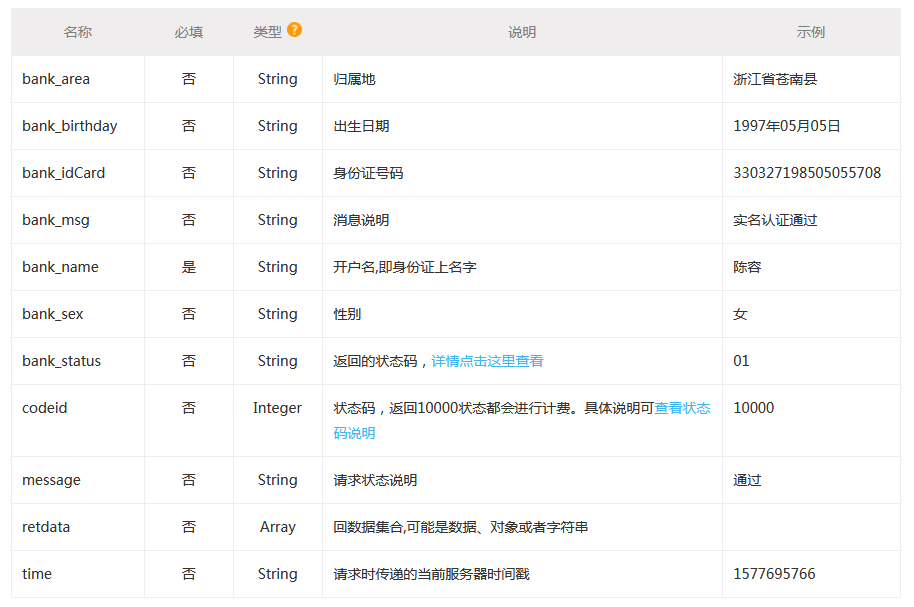Click the 名称 column header
This screenshot has width=914, height=607.
tap(77, 32)
